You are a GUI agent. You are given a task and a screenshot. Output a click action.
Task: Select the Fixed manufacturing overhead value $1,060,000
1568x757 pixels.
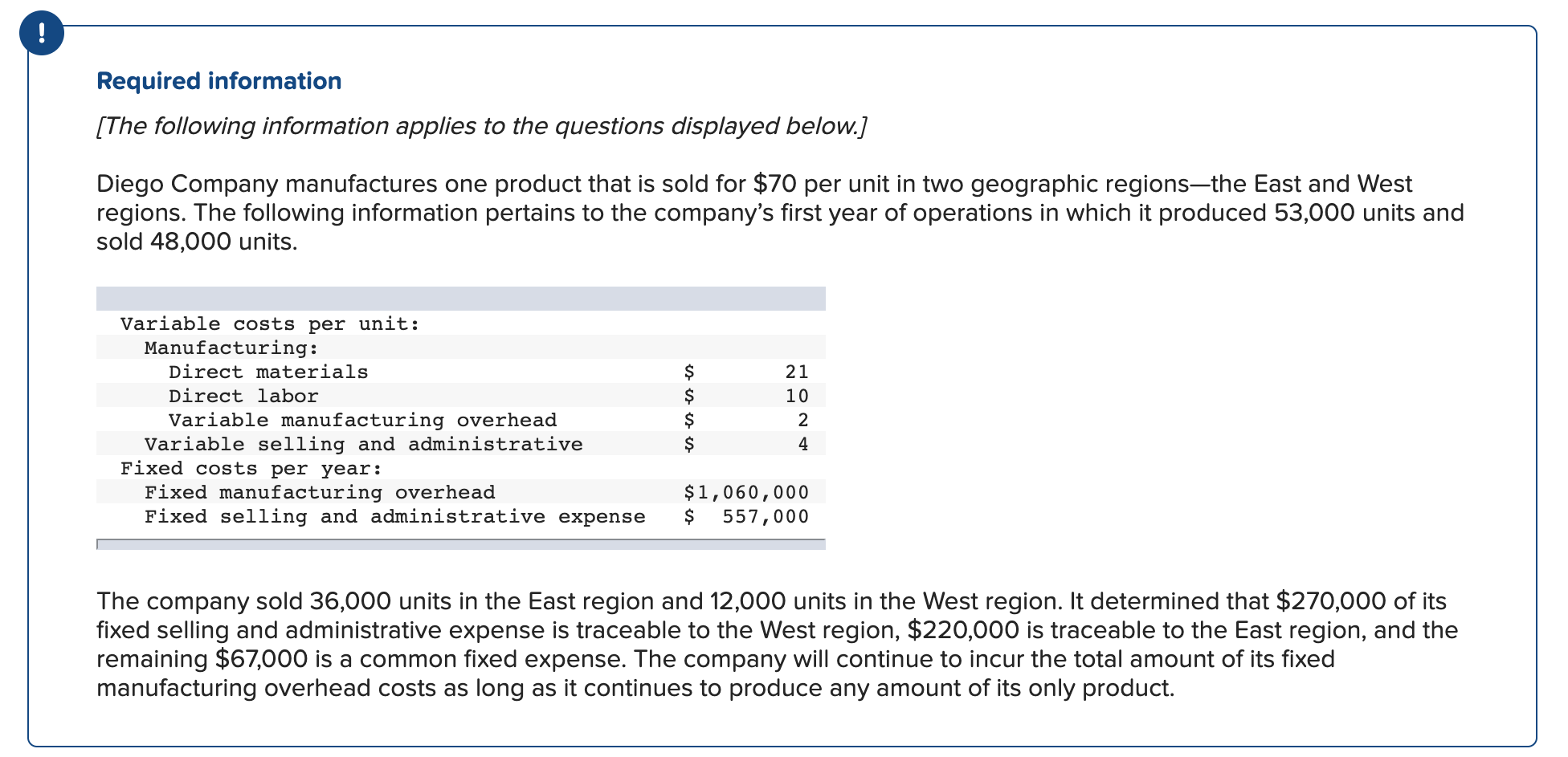pyautogui.click(x=746, y=491)
